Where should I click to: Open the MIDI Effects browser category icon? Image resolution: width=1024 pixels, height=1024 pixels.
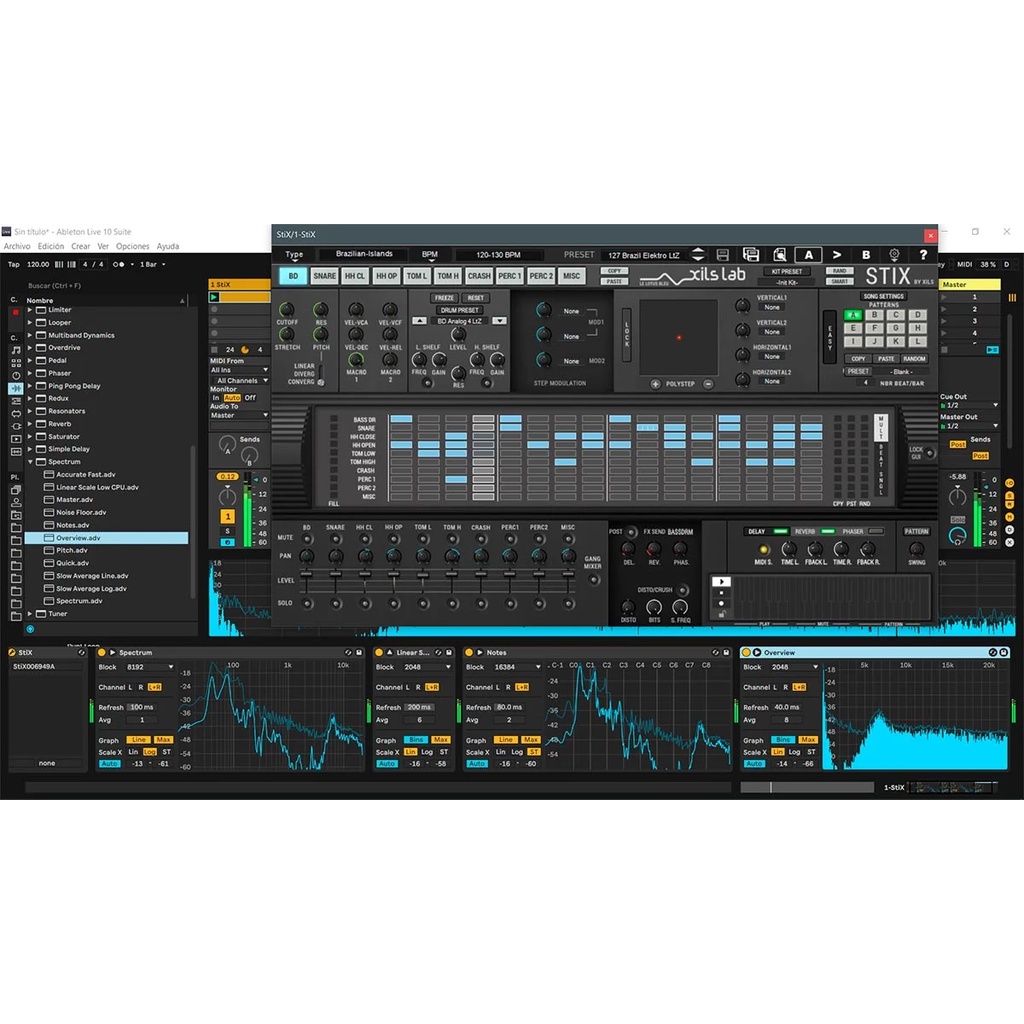(16, 400)
